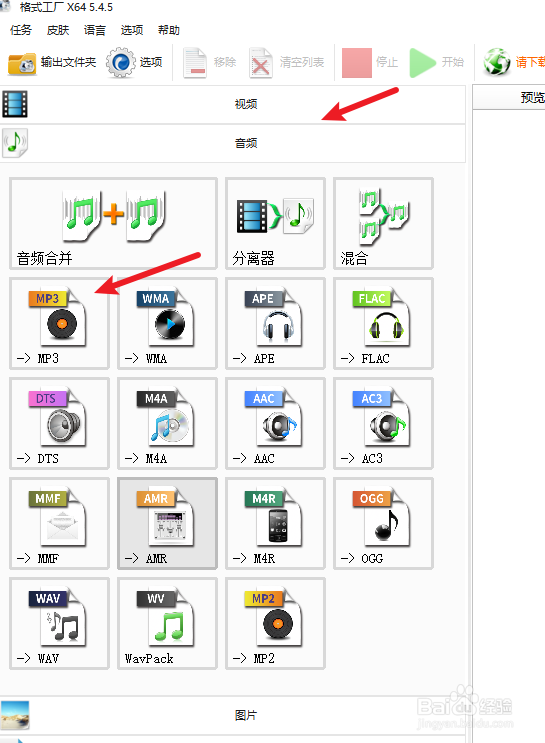Click the globe download link icon
The height and width of the screenshot is (743, 545).
click(x=497, y=62)
